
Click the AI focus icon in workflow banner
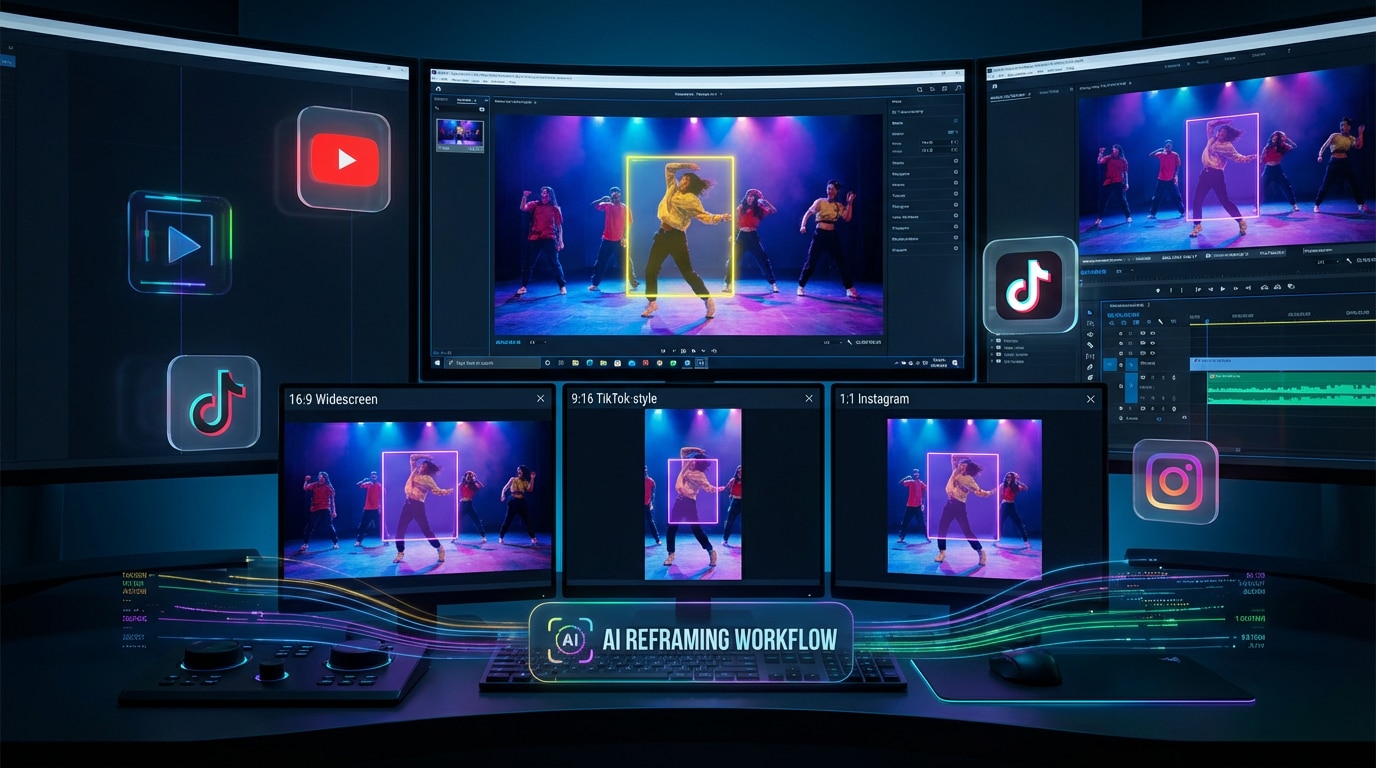click(569, 640)
